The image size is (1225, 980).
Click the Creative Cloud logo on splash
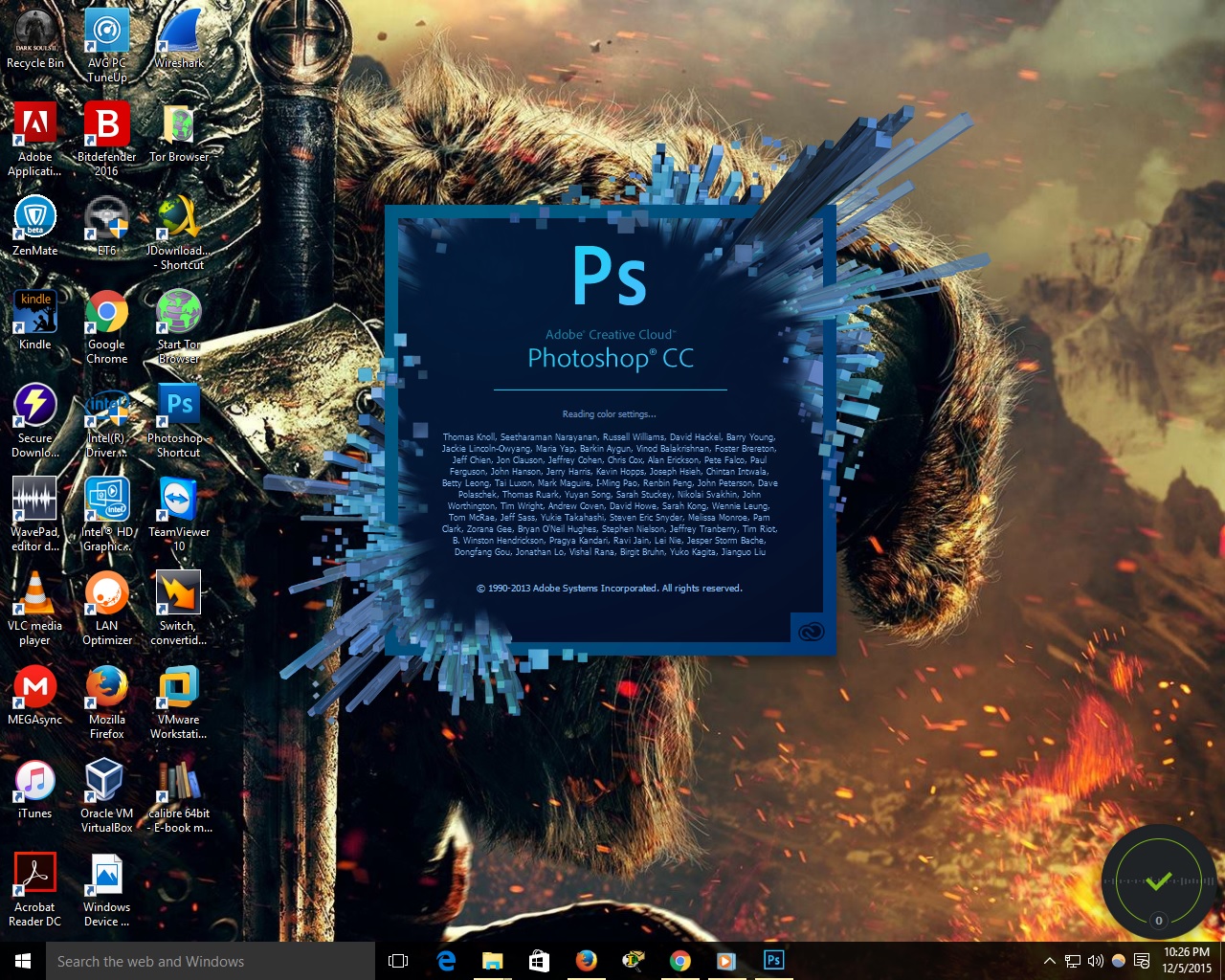[x=811, y=631]
